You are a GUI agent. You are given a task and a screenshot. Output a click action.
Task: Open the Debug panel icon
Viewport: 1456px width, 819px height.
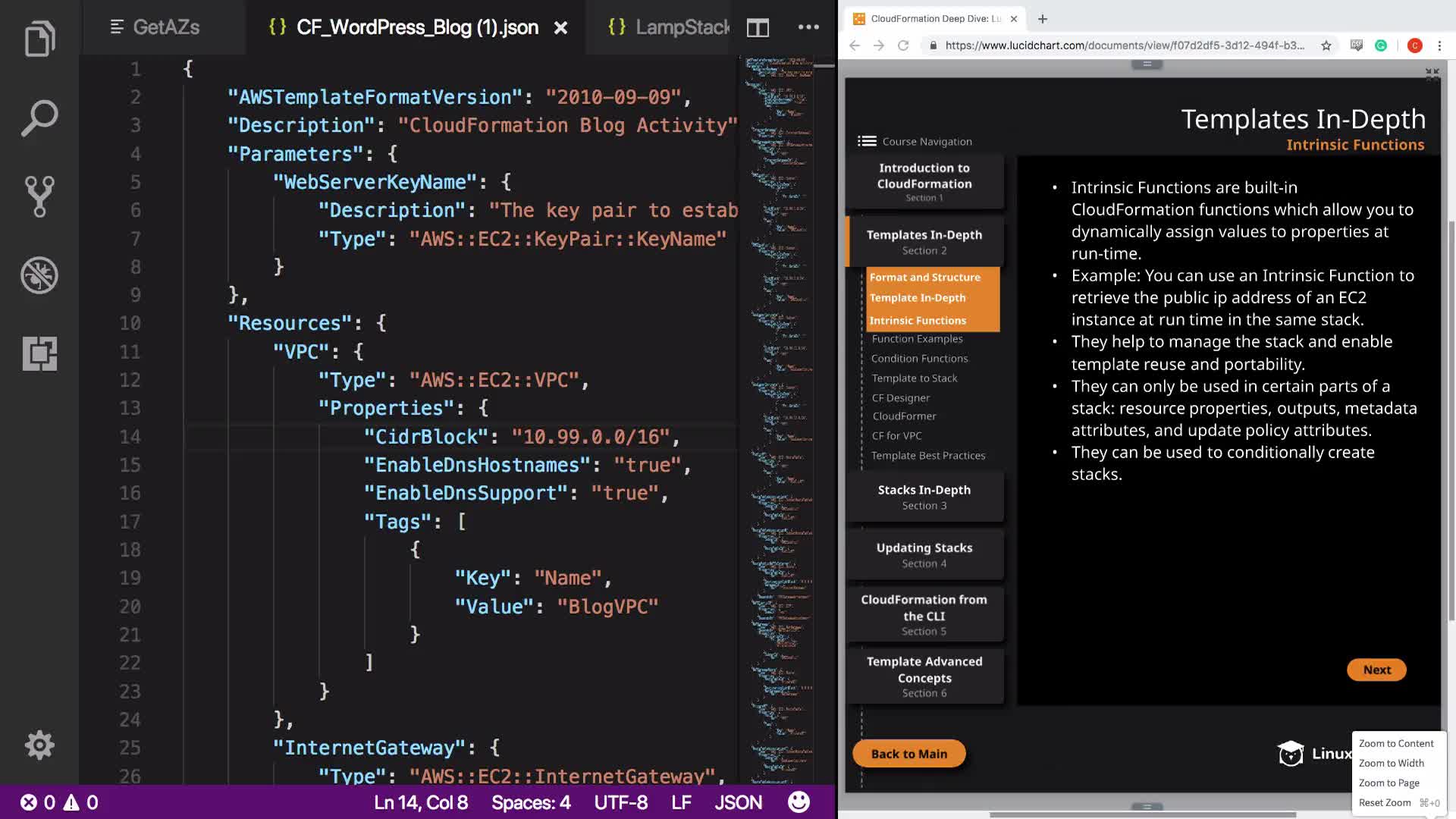(x=39, y=275)
